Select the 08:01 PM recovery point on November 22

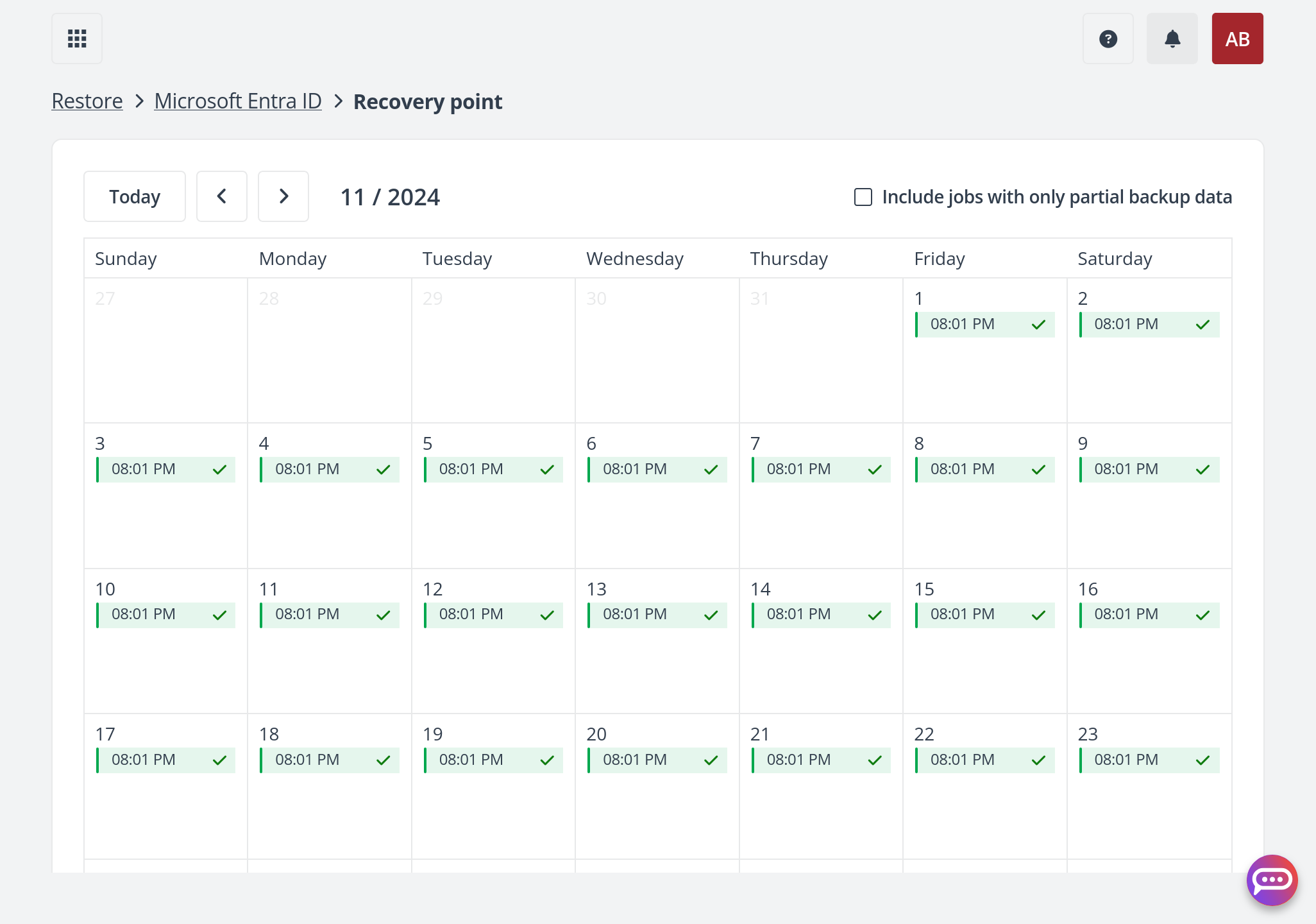(x=985, y=760)
